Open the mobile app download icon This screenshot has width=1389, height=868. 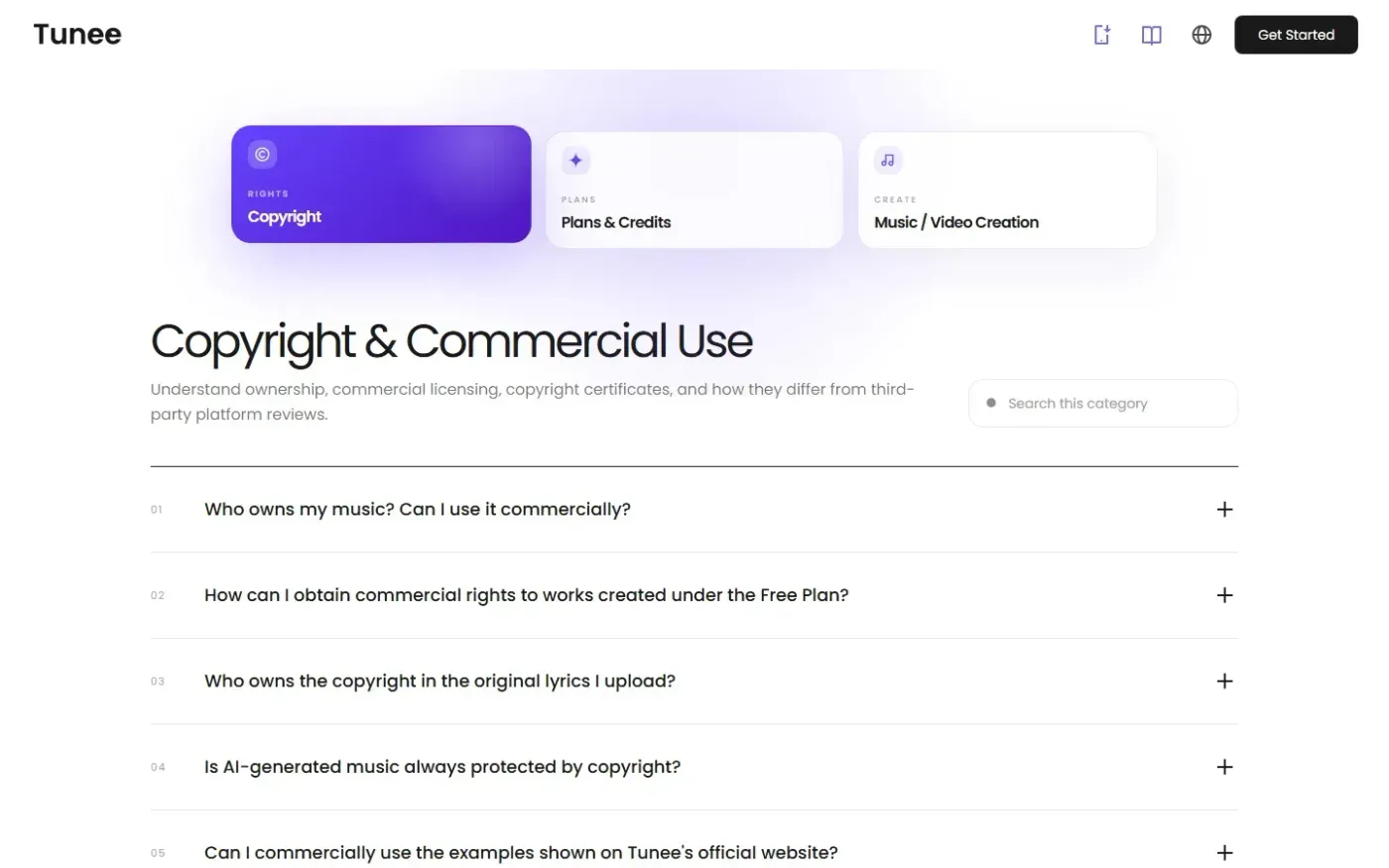click(1101, 35)
